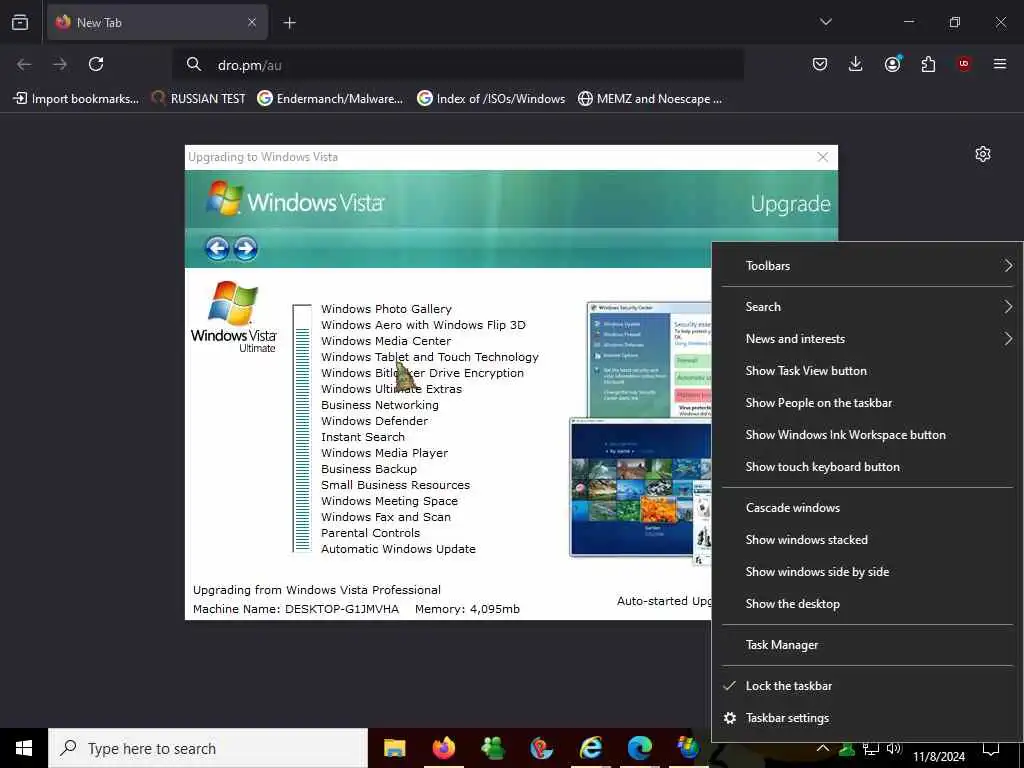Open File Explorer from the taskbar
Image resolution: width=1024 pixels, height=768 pixels.
(x=394, y=748)
